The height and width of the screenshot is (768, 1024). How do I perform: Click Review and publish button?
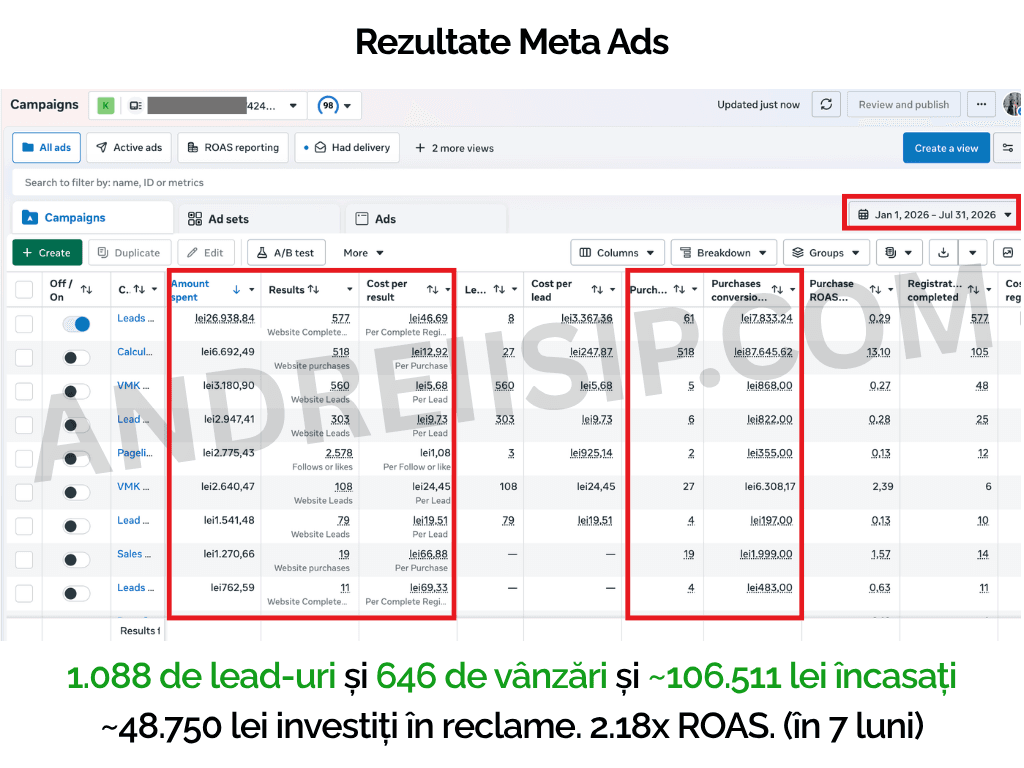click(904, 104)
